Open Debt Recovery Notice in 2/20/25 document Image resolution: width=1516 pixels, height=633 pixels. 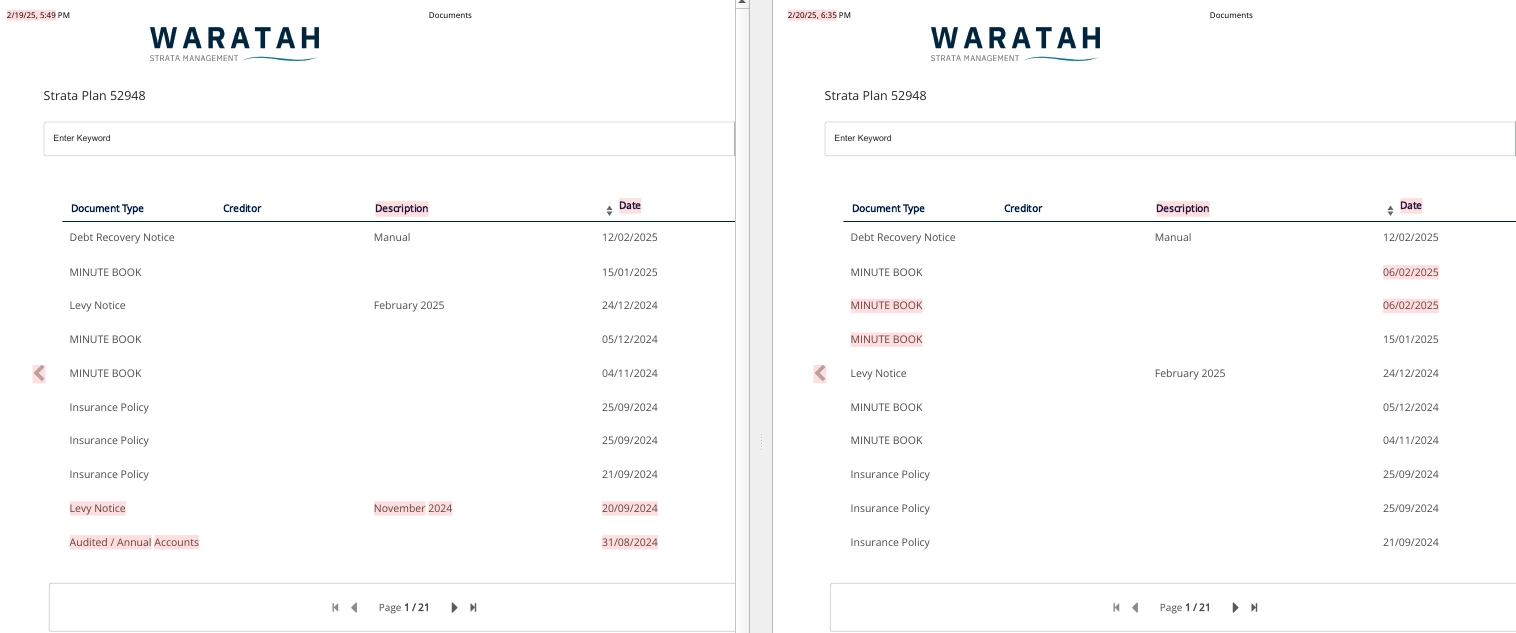click(903, 237)
